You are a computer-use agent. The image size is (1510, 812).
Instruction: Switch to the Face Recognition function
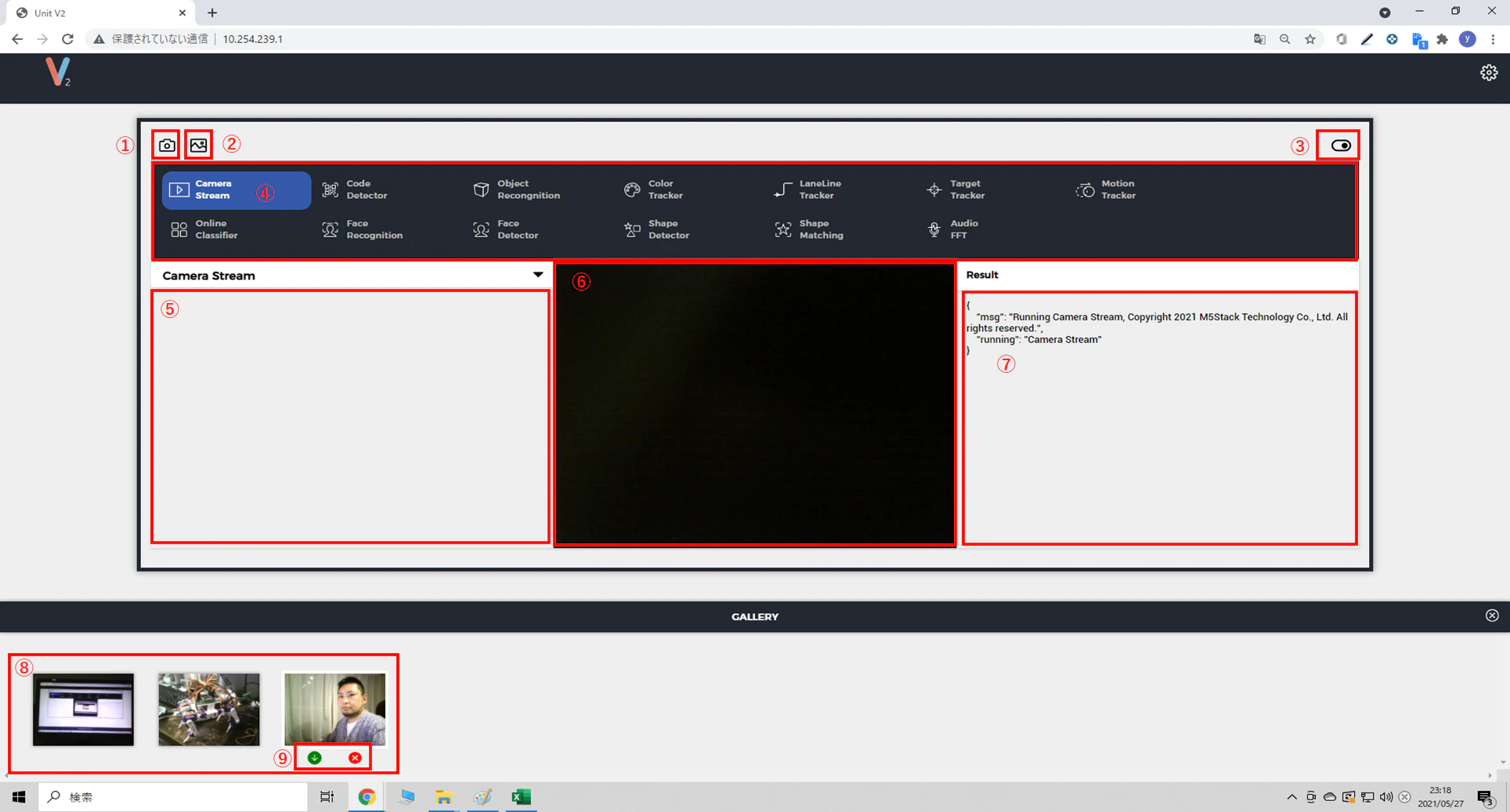tap(363, 229)
